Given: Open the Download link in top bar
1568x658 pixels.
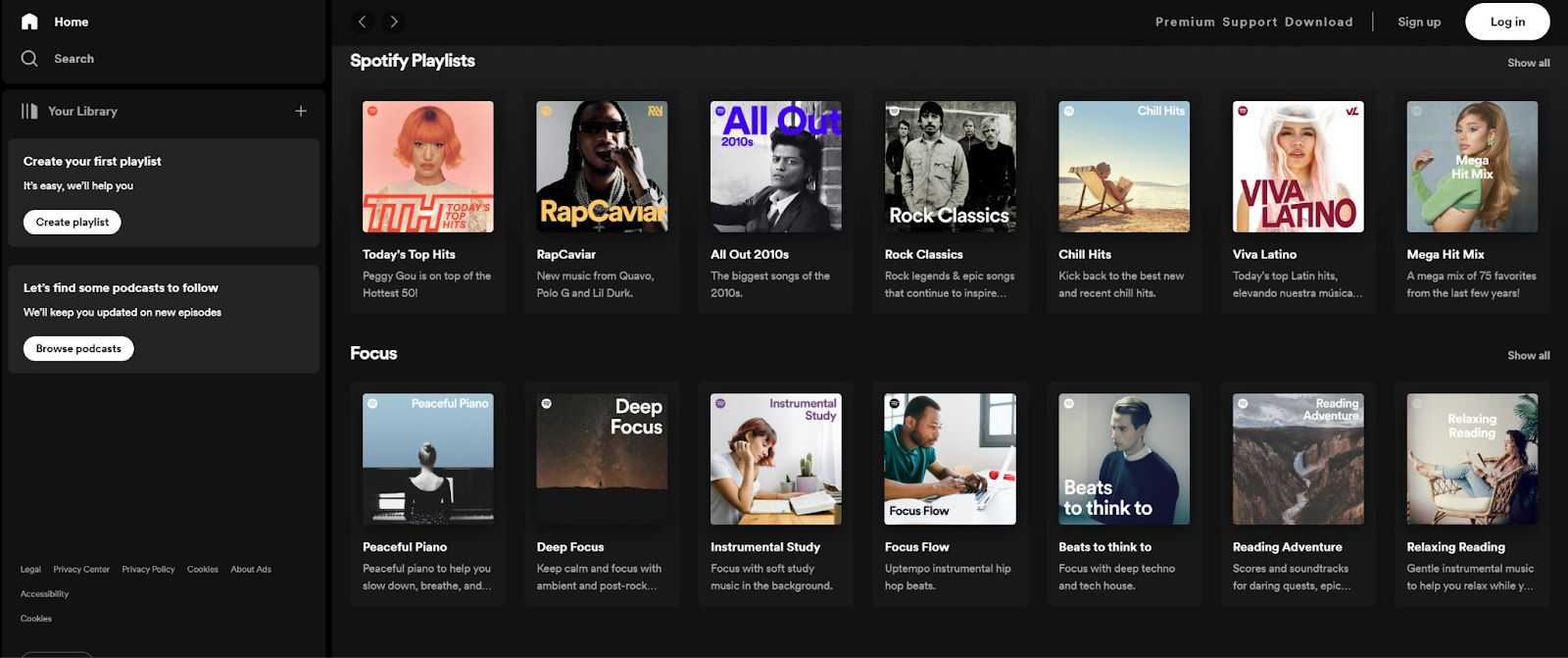Looking at the screenshot, I should pyautogui.click(x=1318, y=22).
